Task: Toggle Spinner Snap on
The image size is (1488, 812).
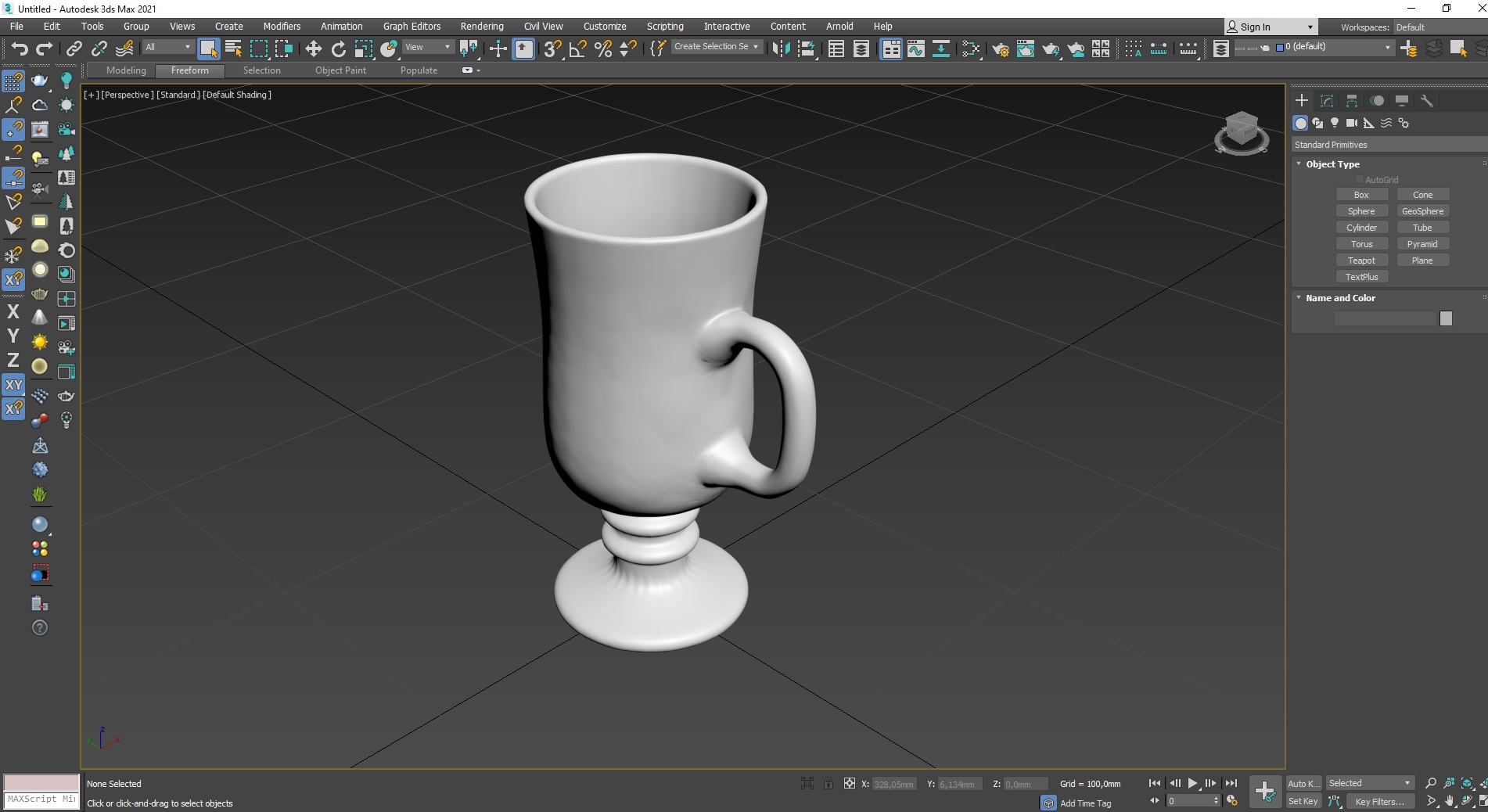Action: click(x=628, y=49)
